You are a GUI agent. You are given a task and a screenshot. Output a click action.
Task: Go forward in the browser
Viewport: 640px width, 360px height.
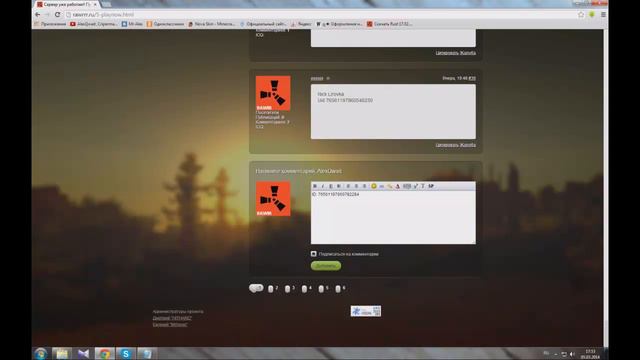[47, 14]
